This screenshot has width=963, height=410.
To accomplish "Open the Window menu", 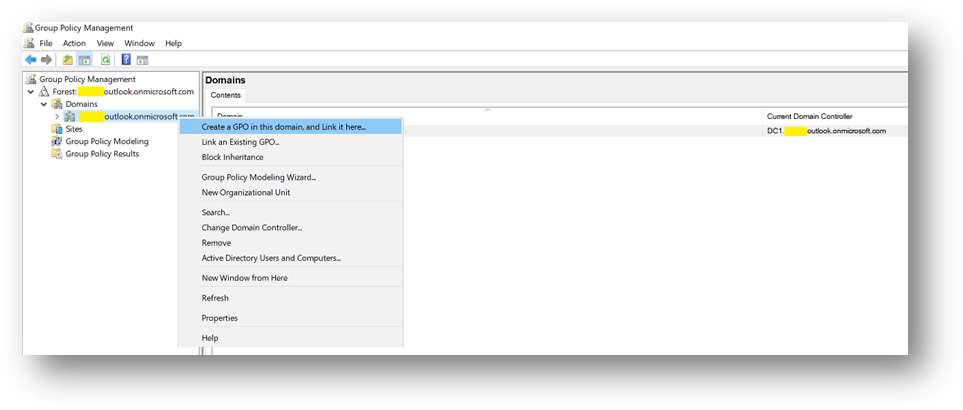I will (x=139, y=43).
